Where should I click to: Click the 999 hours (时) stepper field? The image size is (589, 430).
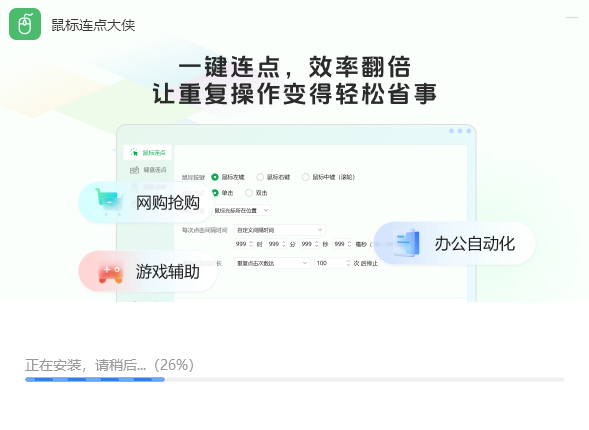[244, 244]
